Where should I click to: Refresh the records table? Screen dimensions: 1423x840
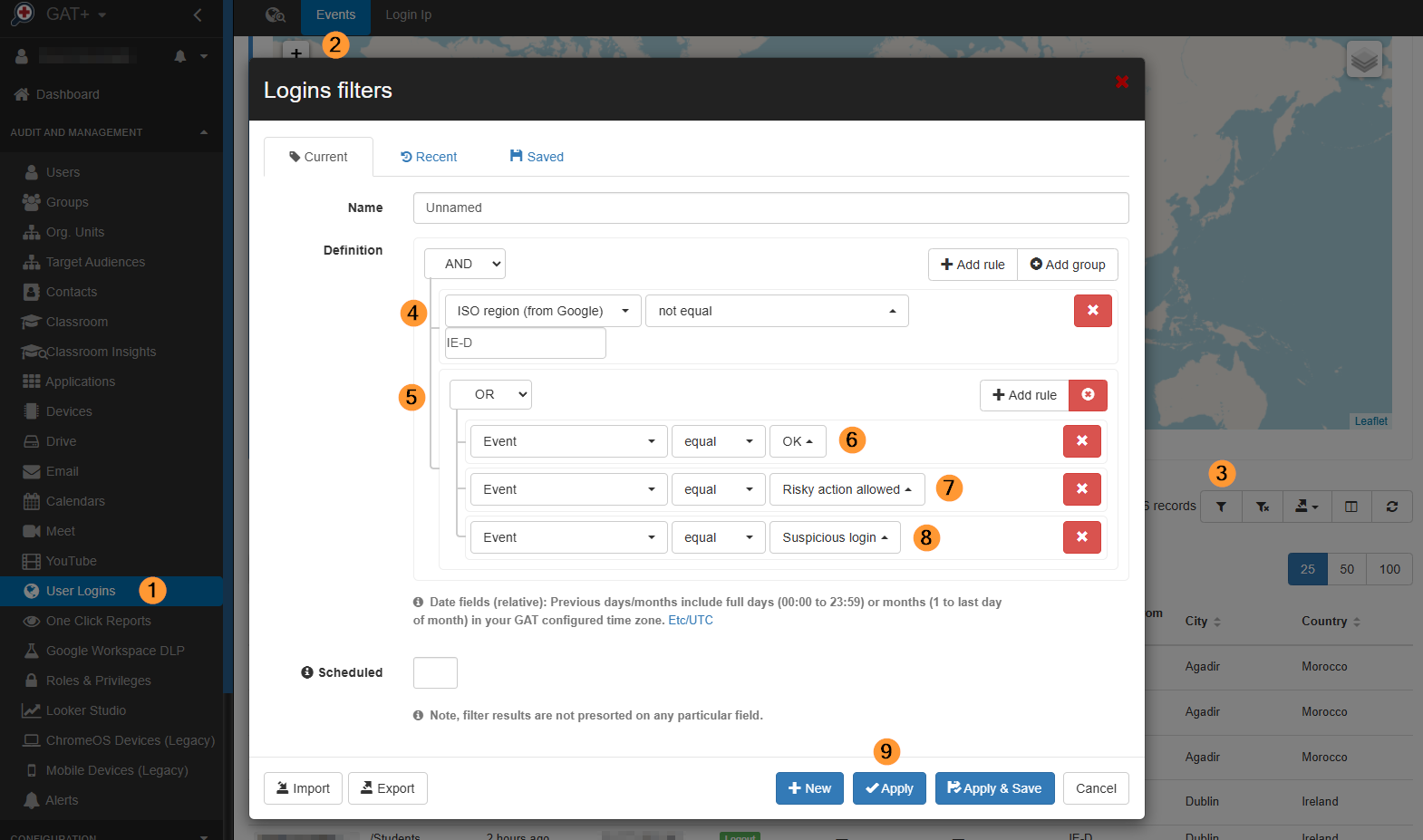click(x=1392, y=507)
